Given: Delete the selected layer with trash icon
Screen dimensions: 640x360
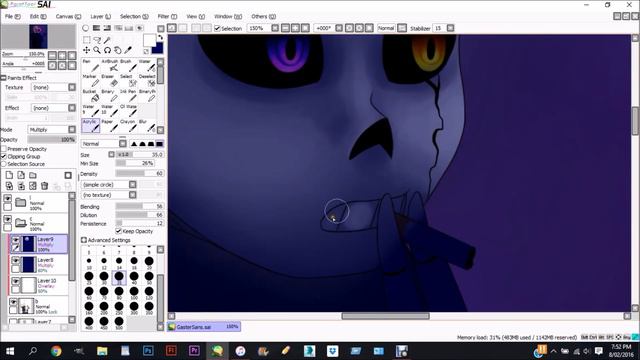Looking at the screenshot, I should 44,186.
